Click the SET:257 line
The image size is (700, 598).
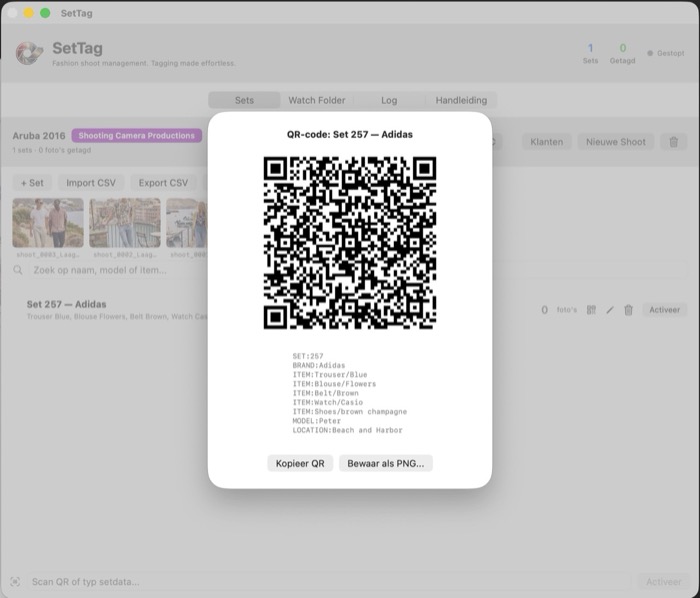308,356
